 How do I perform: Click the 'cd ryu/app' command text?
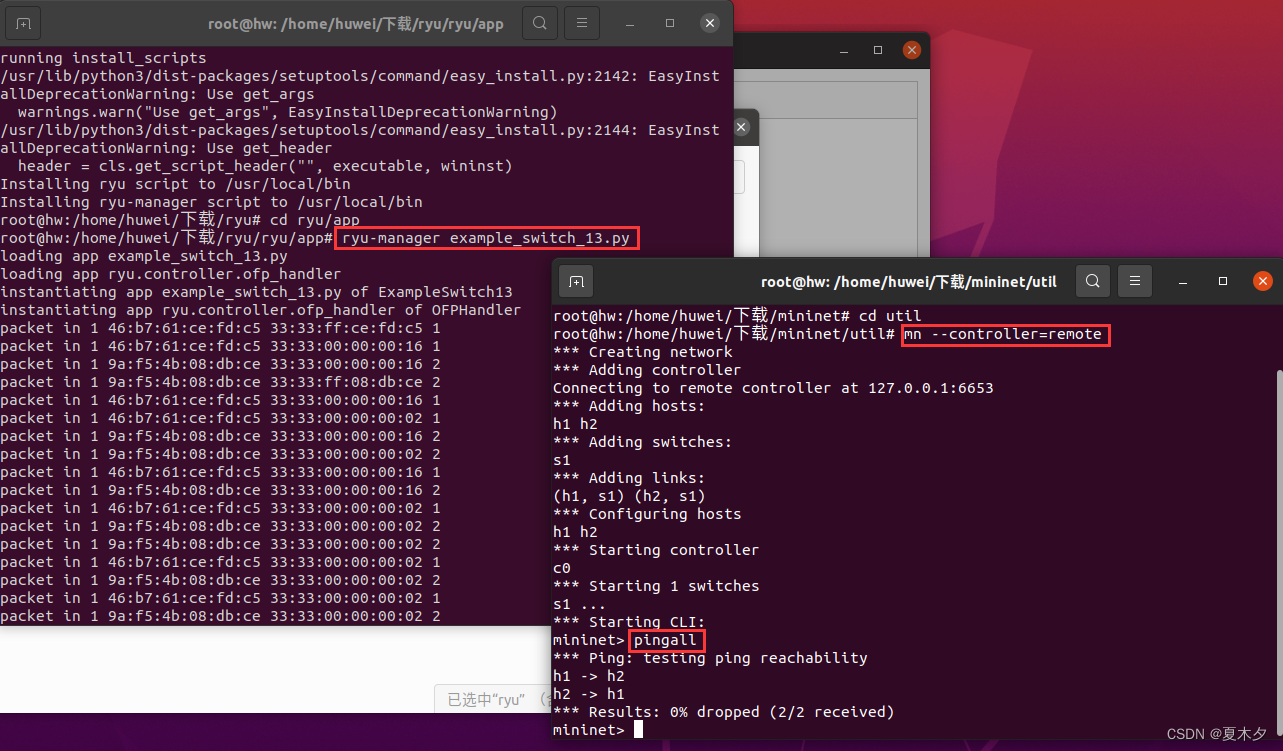pyautogui.click(x=315, y=220)
